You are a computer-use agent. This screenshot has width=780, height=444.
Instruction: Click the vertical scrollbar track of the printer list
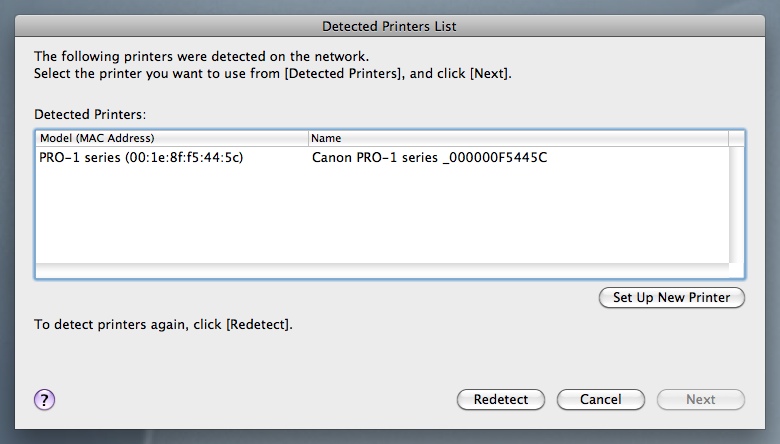coord(737,210)
